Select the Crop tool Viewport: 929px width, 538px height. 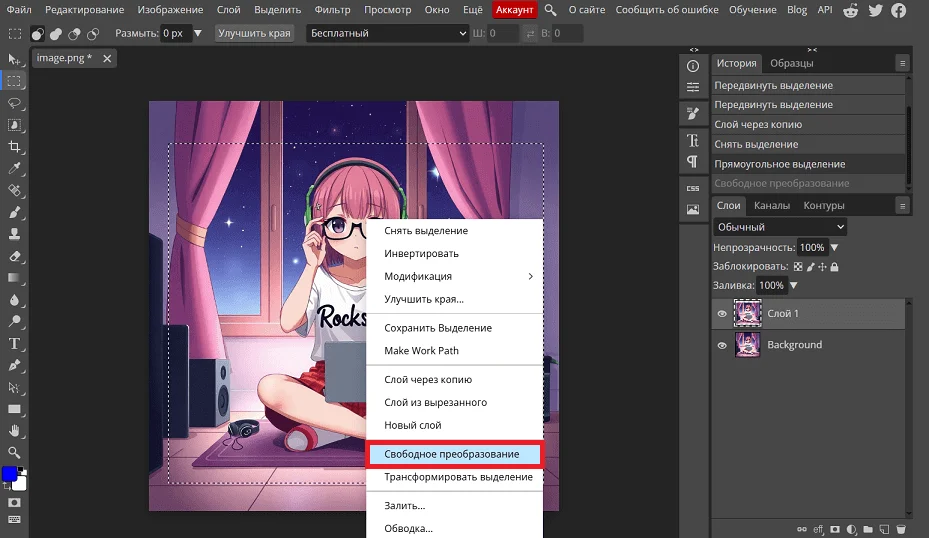(x=15, y=146)
